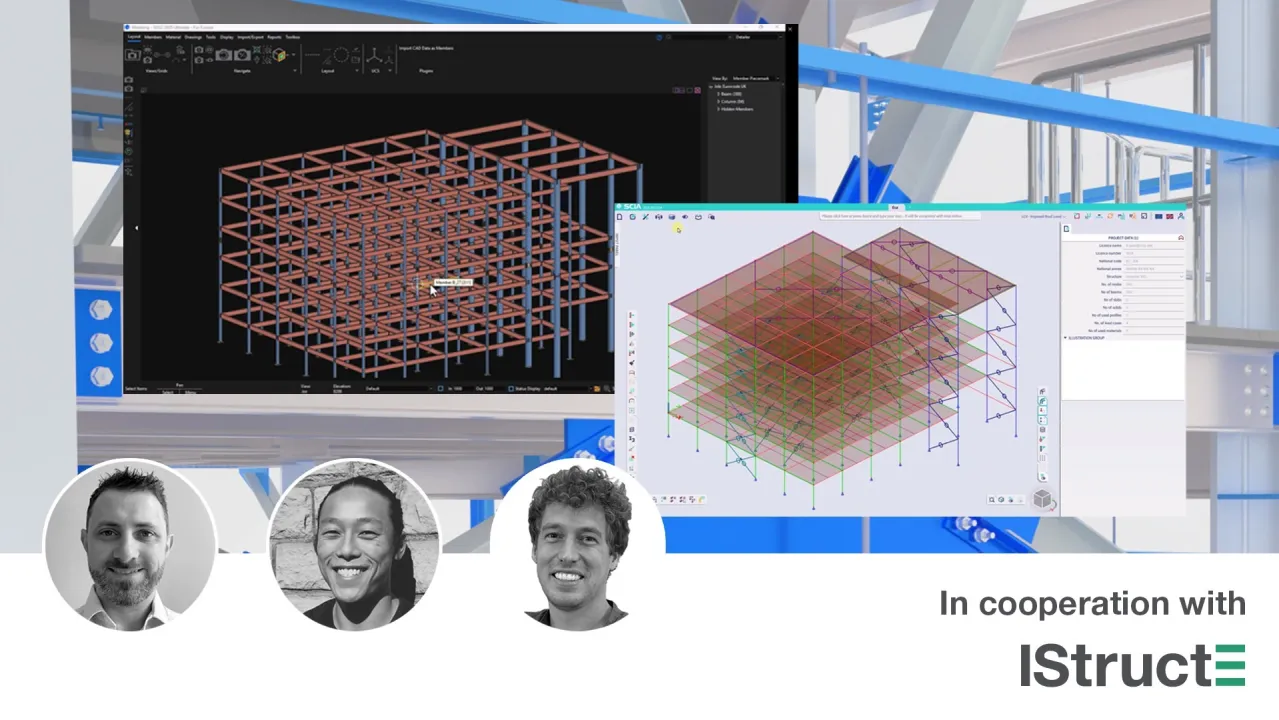Image resolution: width=1279 pixels, height=720 pixels.
Task: Click the UK flag icon in SCIA top toolbar
Action: [x=1170, y=217]
